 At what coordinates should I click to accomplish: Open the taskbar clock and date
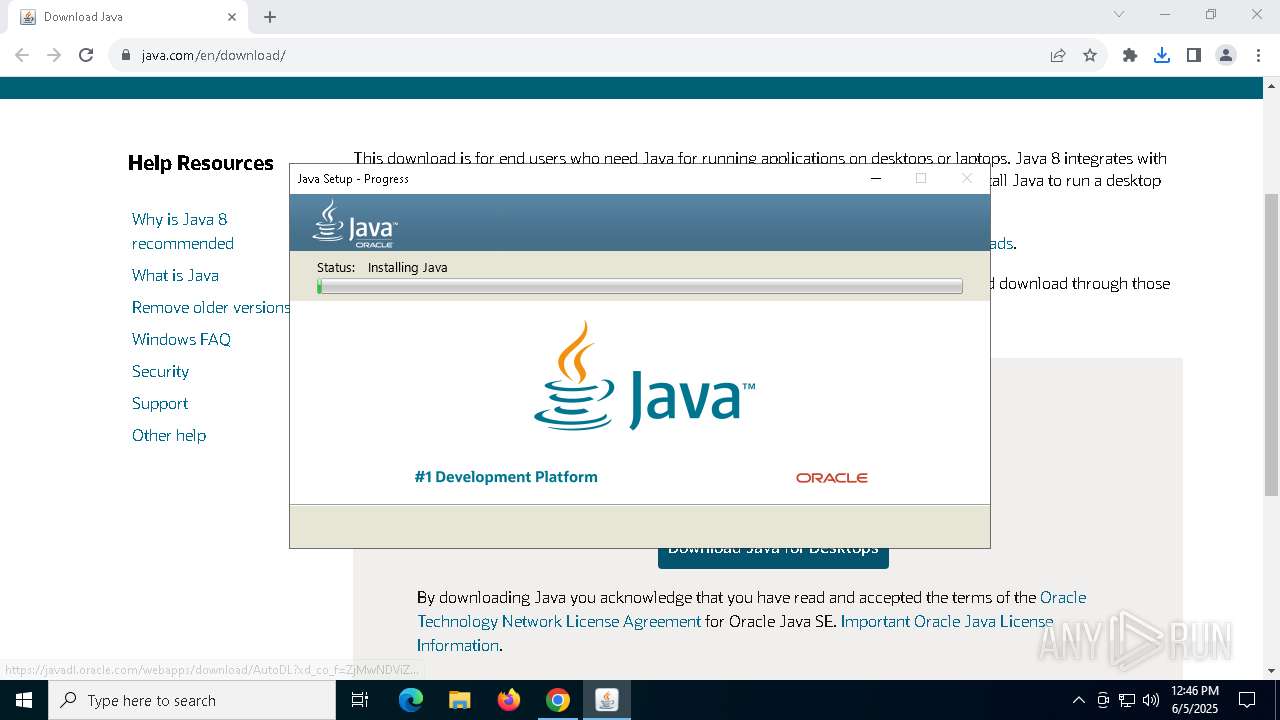pos(1195,700)
